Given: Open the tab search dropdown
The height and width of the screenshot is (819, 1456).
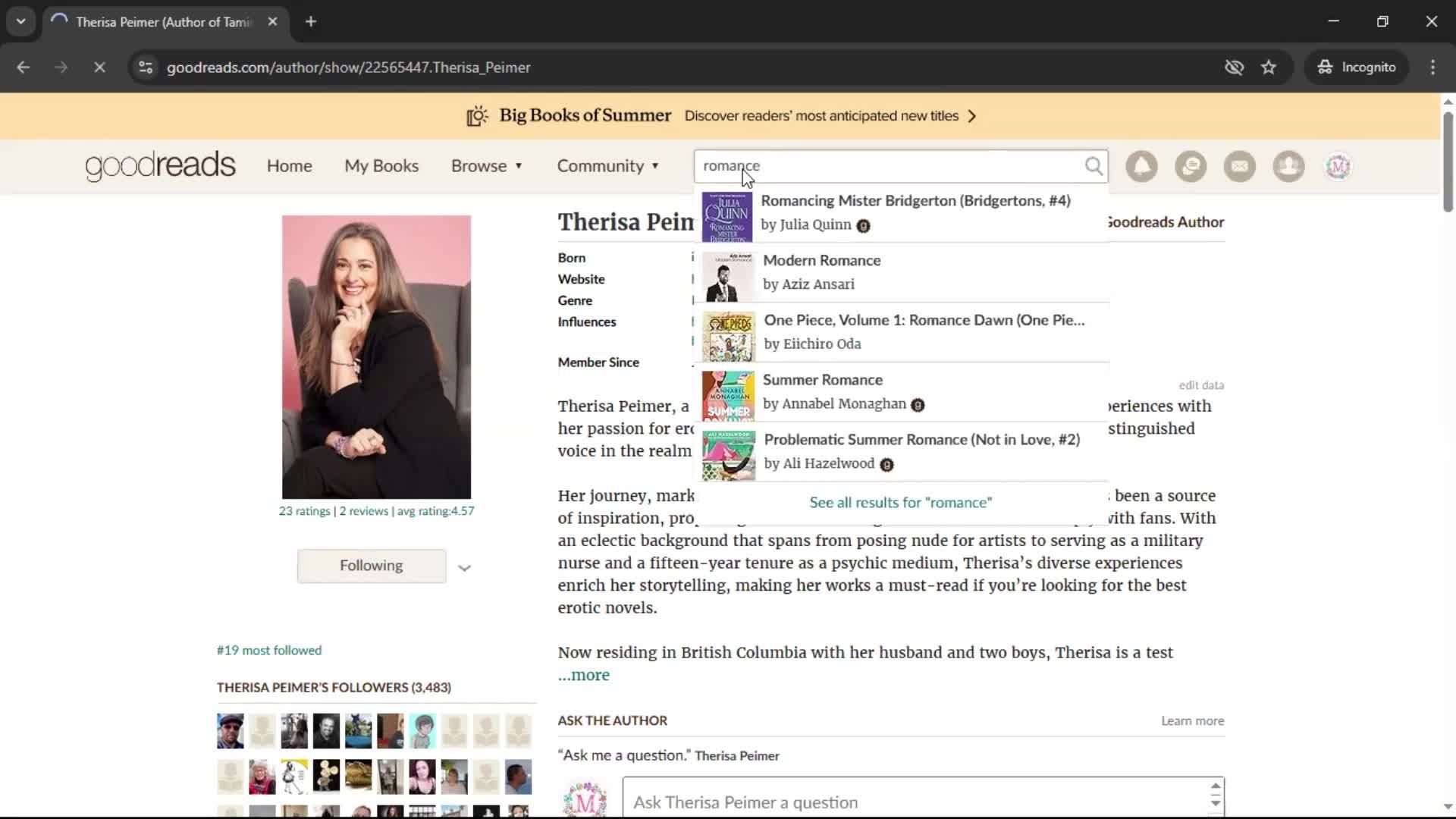Looking at the screenshot, I should [20, 22].
